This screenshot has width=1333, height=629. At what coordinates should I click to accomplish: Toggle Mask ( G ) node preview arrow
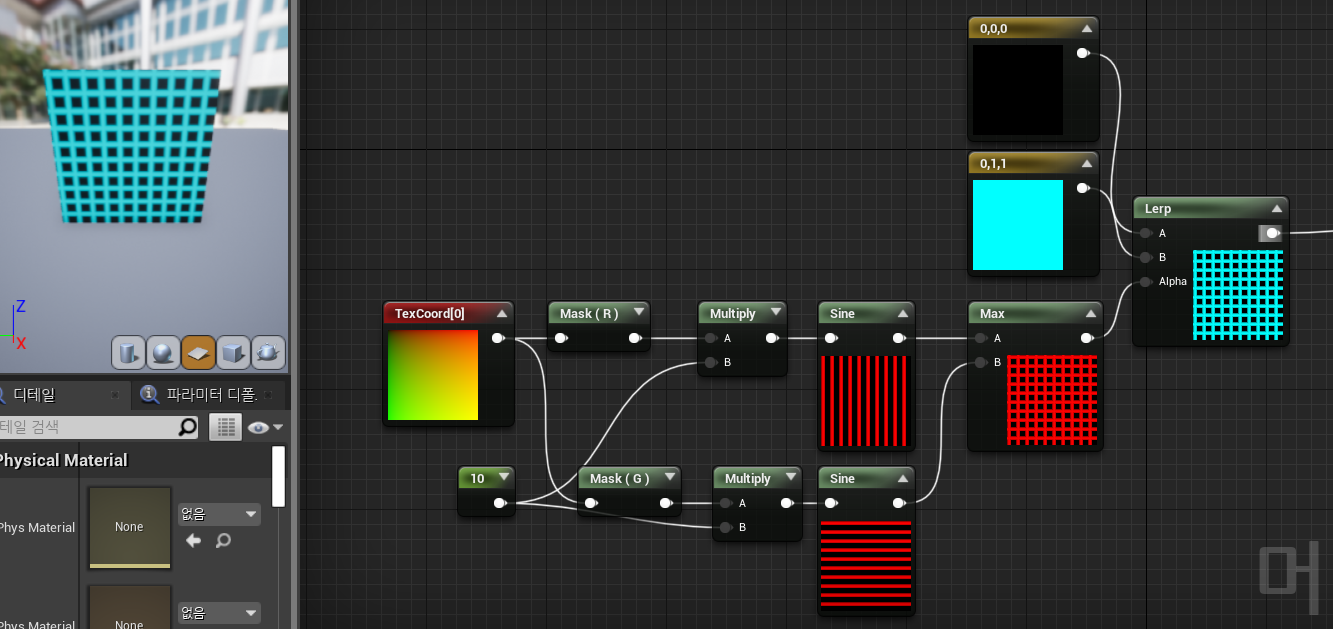click(668, 478)
